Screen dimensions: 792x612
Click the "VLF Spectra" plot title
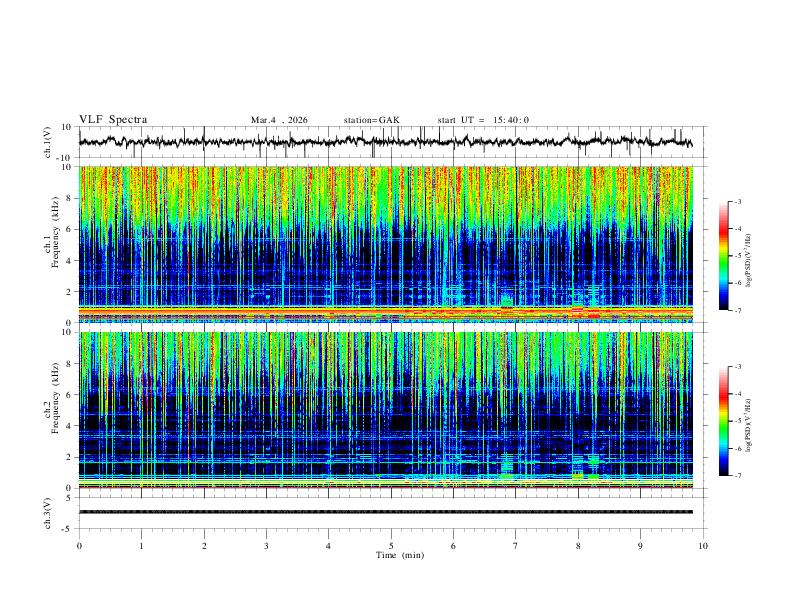click(x=113, y=120)
